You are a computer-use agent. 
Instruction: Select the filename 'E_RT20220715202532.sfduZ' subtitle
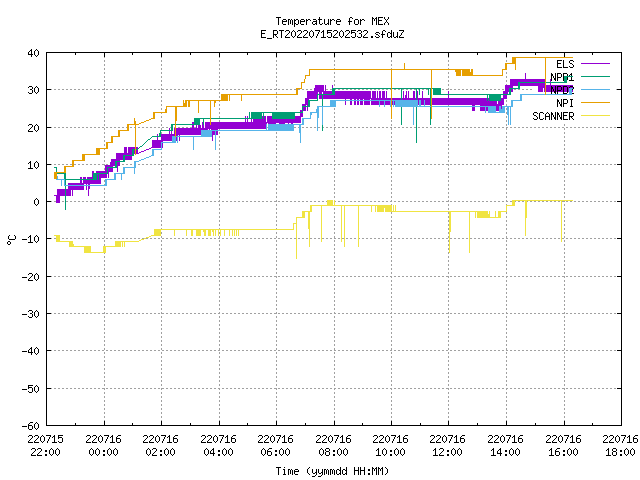[x=332, y=34]
